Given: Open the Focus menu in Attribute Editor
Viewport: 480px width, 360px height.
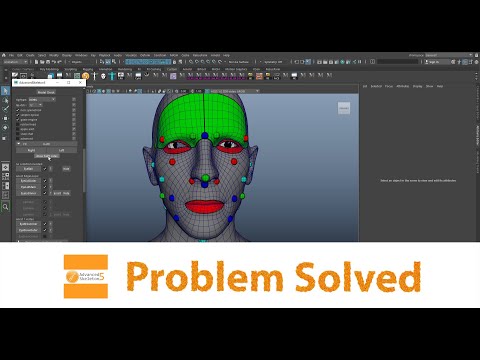Looking at the screenshot, I should click(x=389, y=86).
